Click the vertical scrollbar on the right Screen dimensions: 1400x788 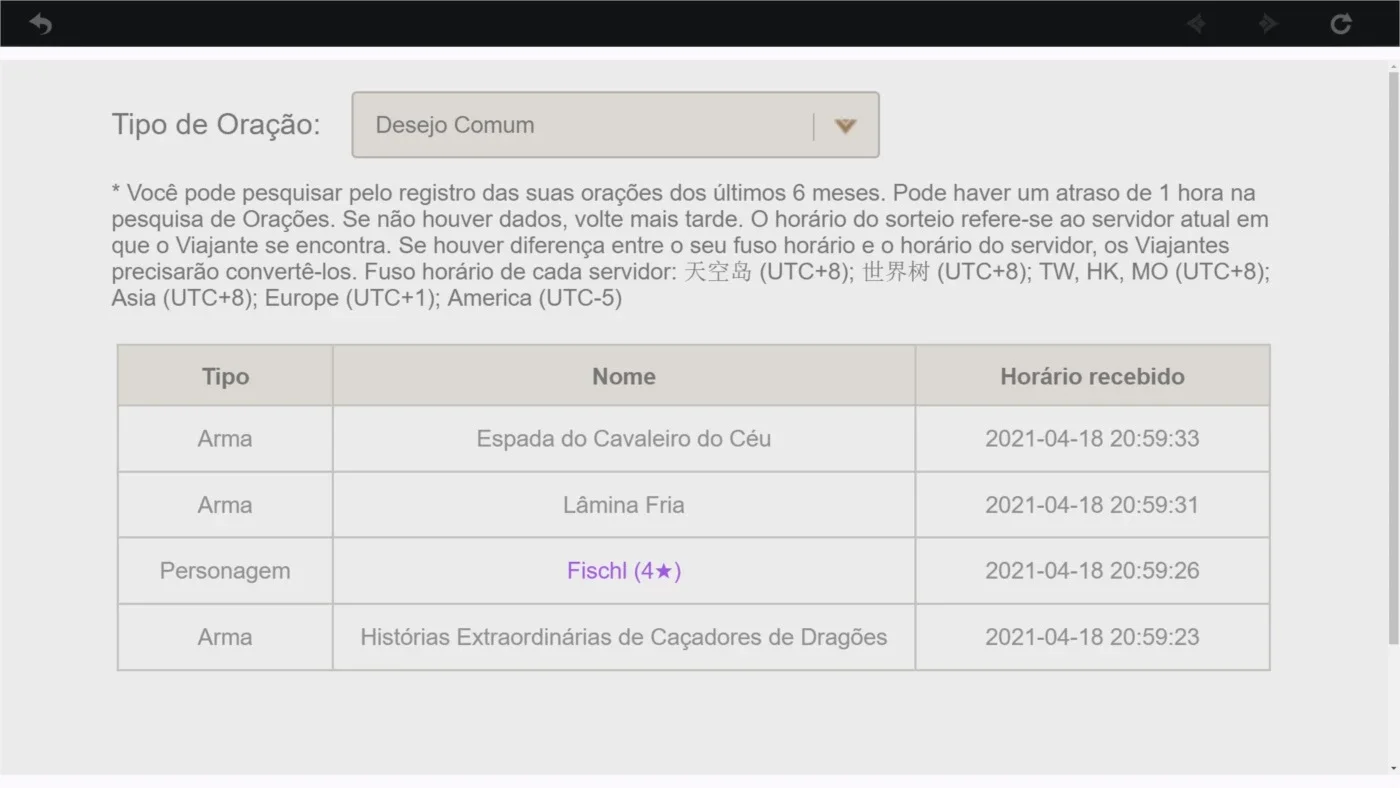1393,360
